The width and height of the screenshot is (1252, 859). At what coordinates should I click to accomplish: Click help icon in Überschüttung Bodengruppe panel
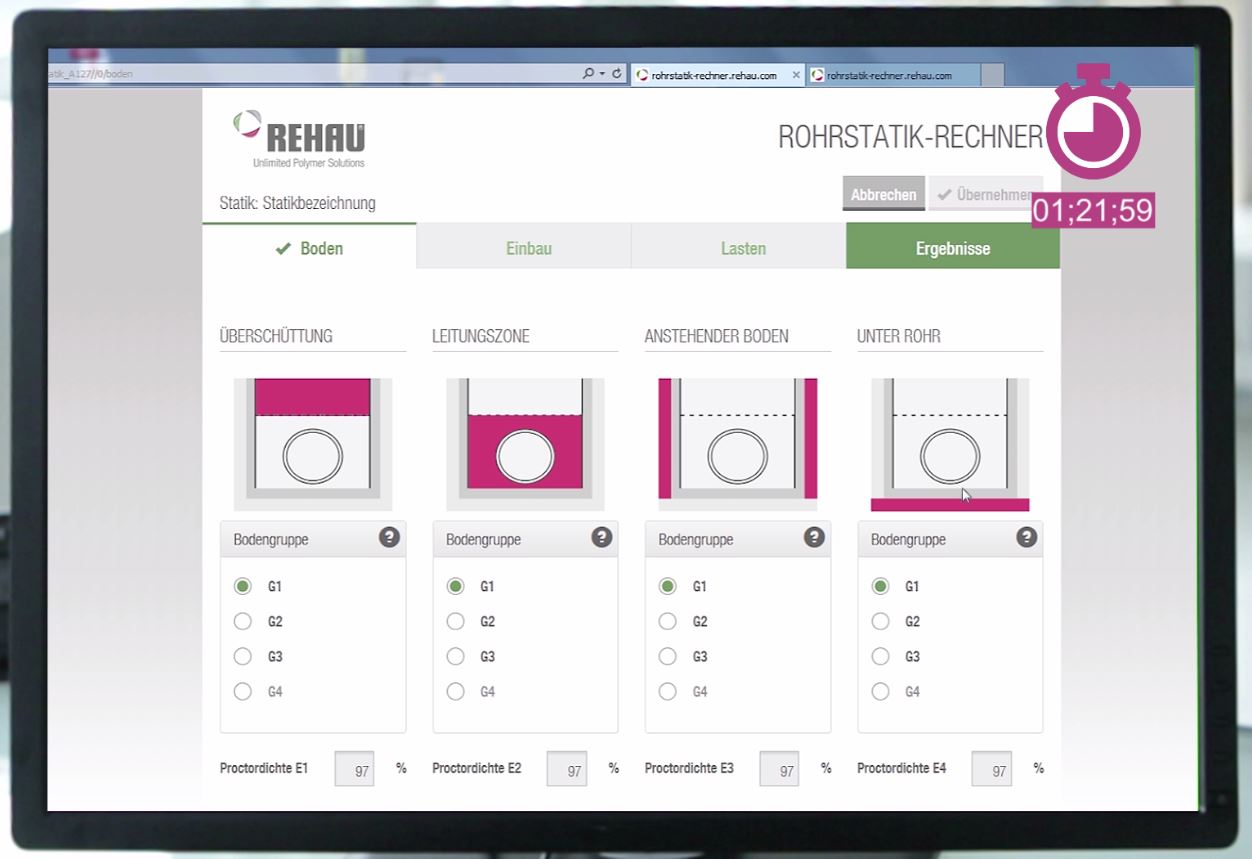pos(389,538)
